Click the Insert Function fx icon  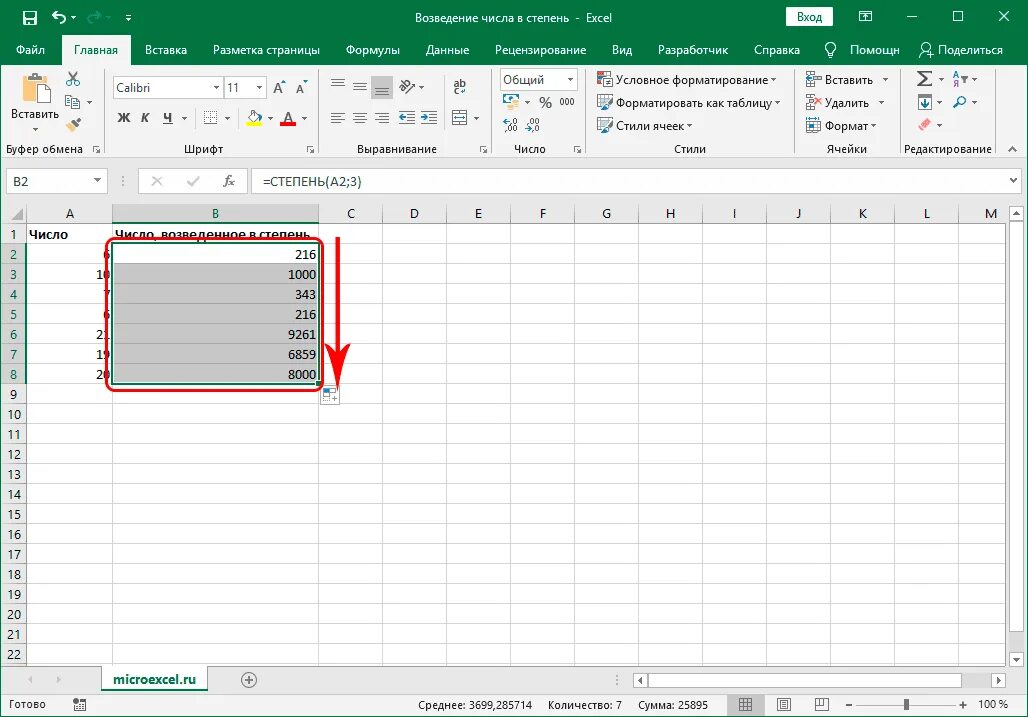point(229,181)
